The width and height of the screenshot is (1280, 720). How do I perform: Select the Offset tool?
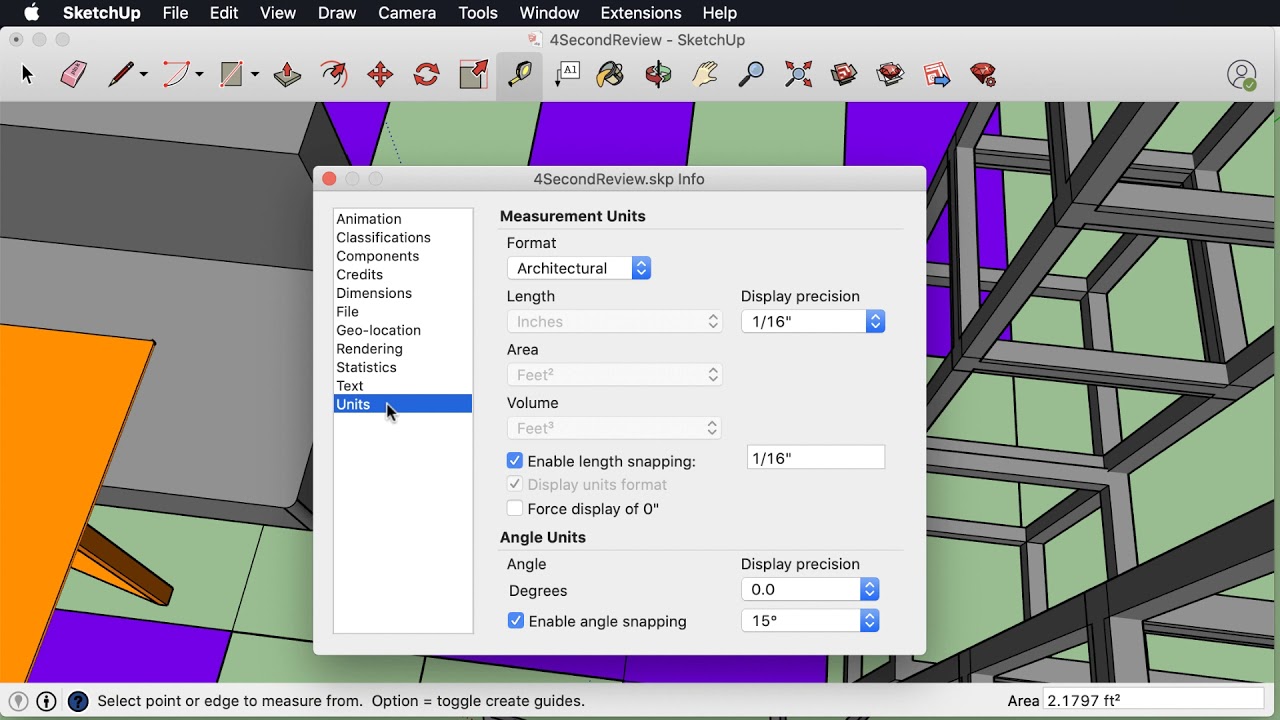(x=334, y=75)
